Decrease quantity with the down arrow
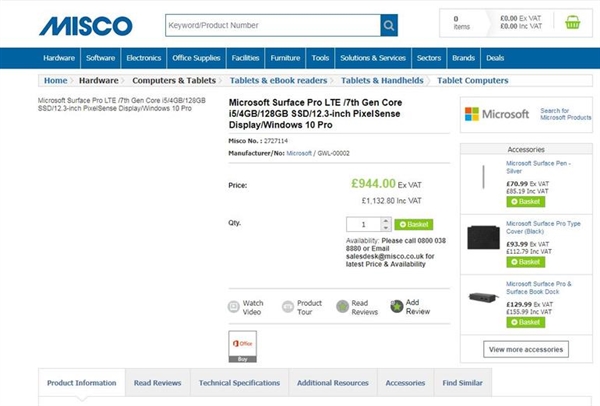 click(x=385, y=229)
